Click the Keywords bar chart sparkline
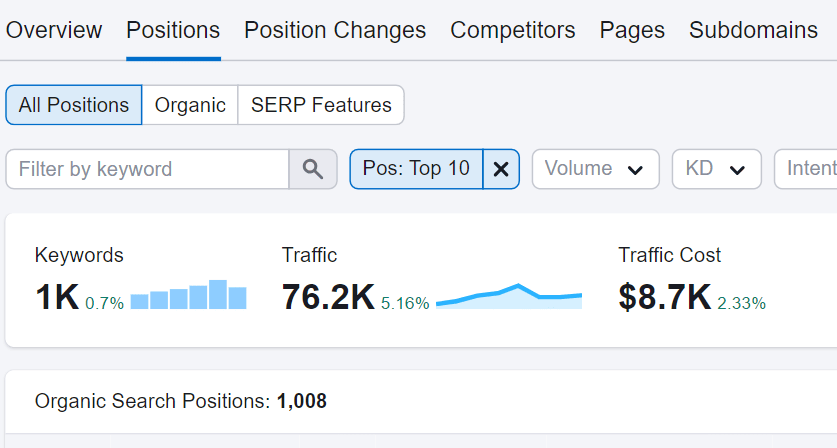Screen dimensions: 837x448 (188, 295)
